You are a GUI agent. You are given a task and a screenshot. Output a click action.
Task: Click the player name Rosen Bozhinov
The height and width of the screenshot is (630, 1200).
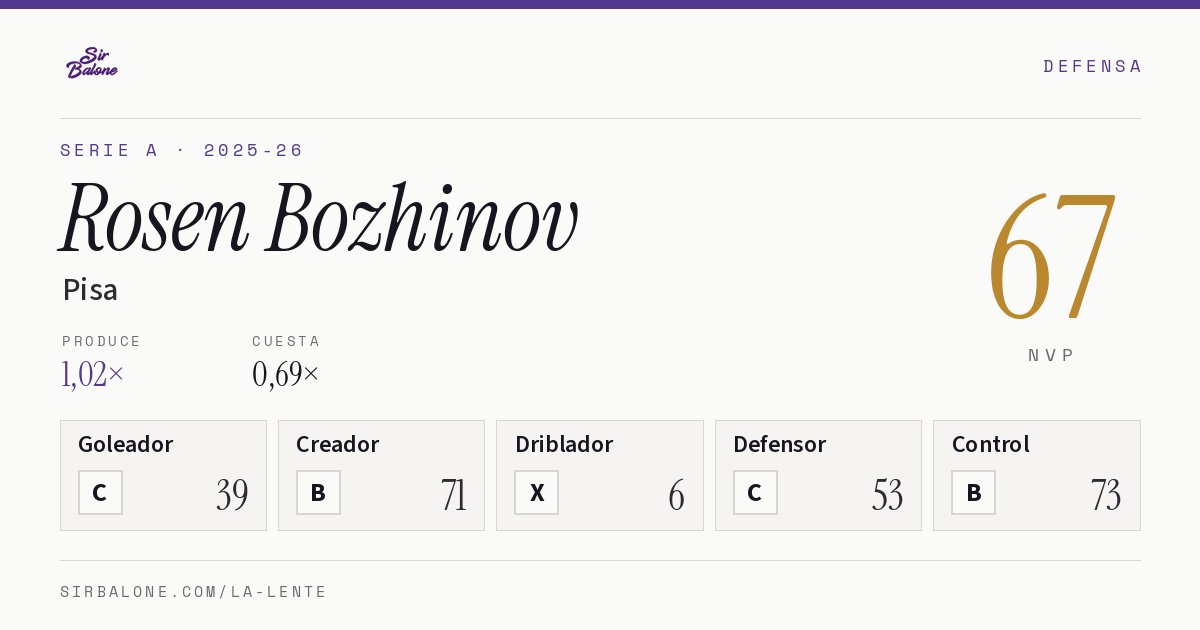[319, 219]
